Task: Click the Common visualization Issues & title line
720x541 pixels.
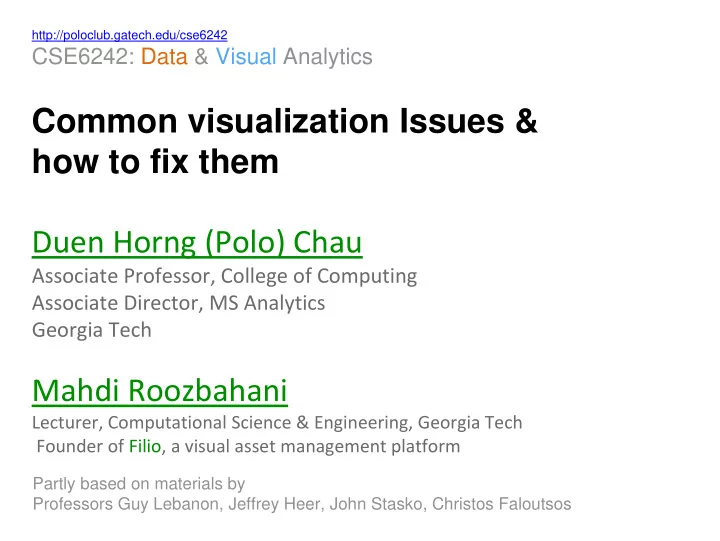Action: pos(285,121)
